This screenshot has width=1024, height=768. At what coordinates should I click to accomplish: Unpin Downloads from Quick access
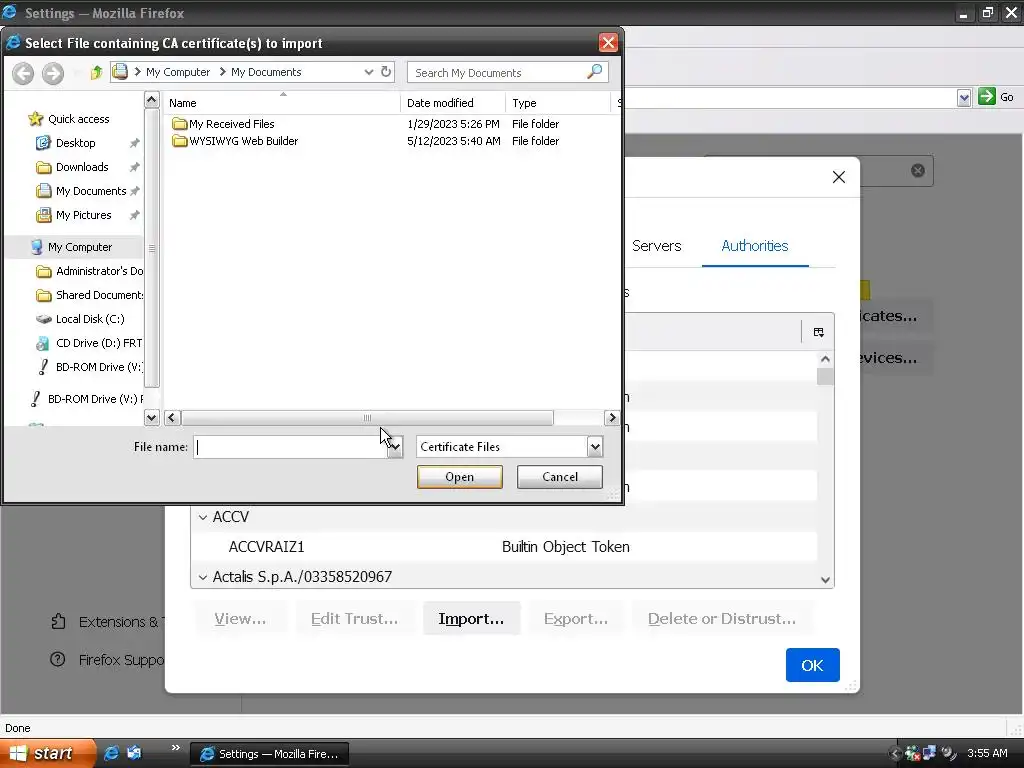135,167
